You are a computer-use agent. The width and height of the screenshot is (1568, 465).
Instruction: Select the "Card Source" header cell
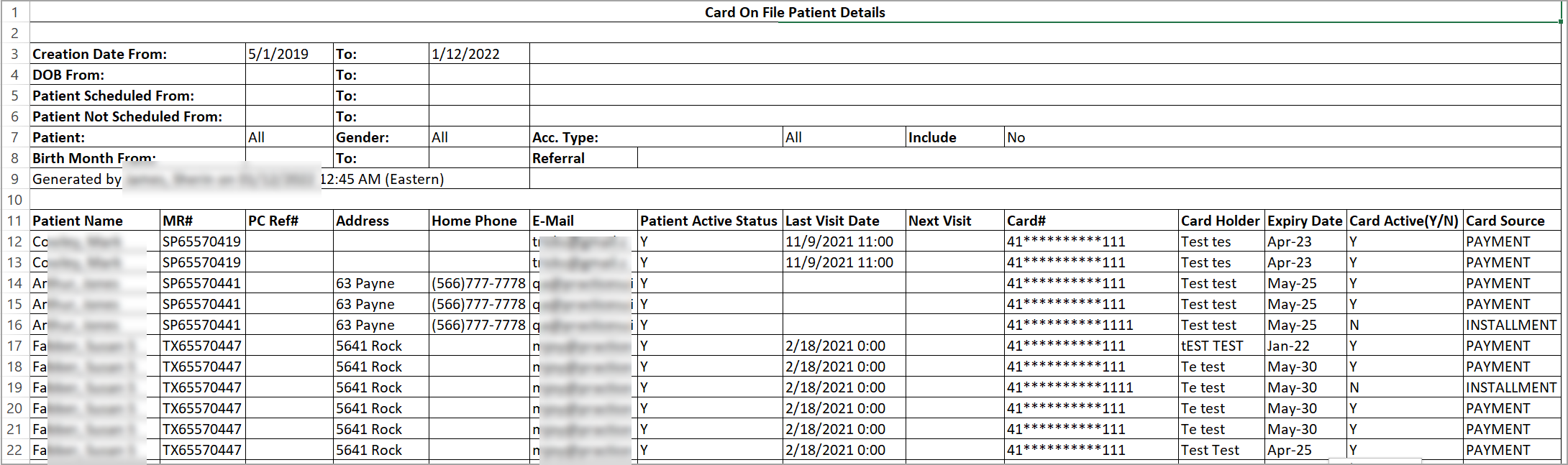click(x=1505, y=221)
